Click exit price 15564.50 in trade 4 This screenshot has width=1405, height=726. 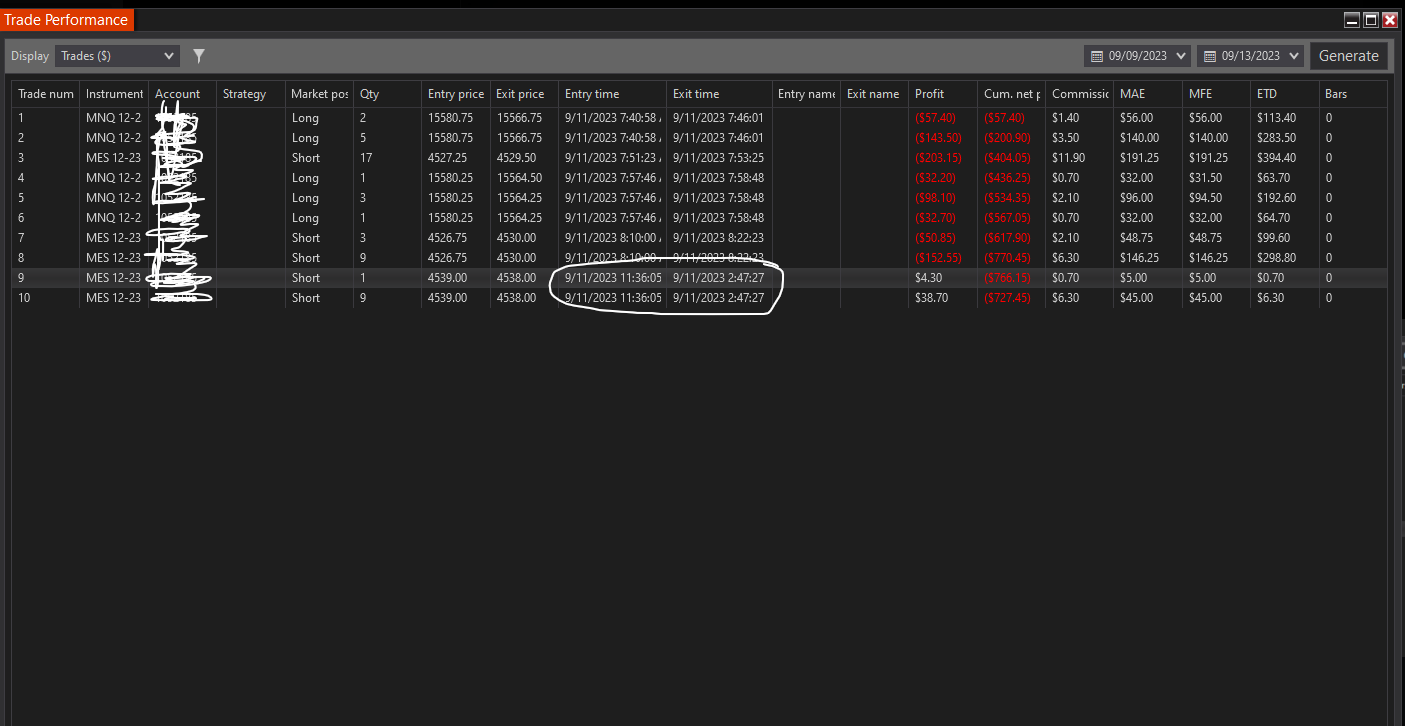(519, 178)
